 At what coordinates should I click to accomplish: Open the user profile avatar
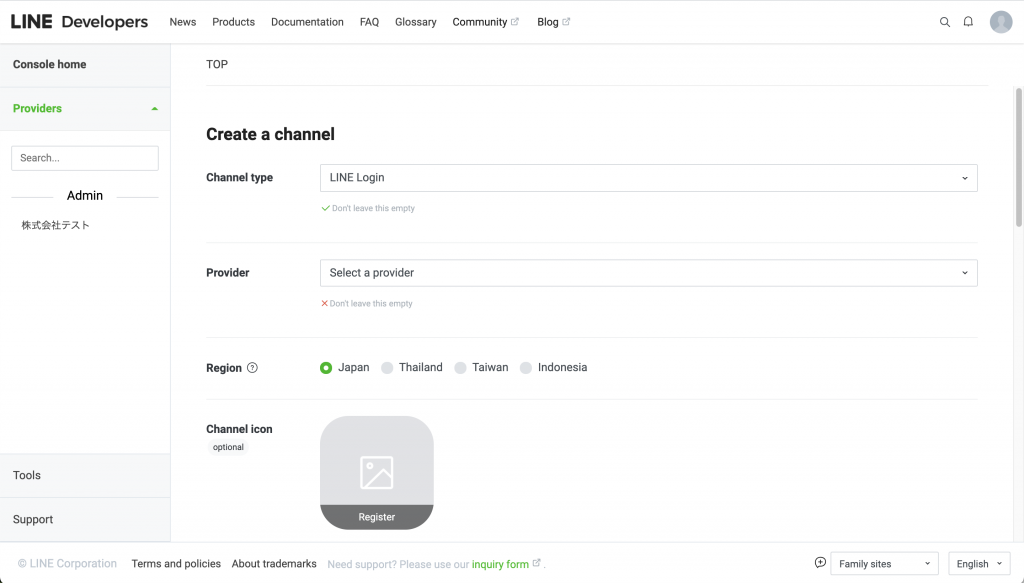[1000, 22]
